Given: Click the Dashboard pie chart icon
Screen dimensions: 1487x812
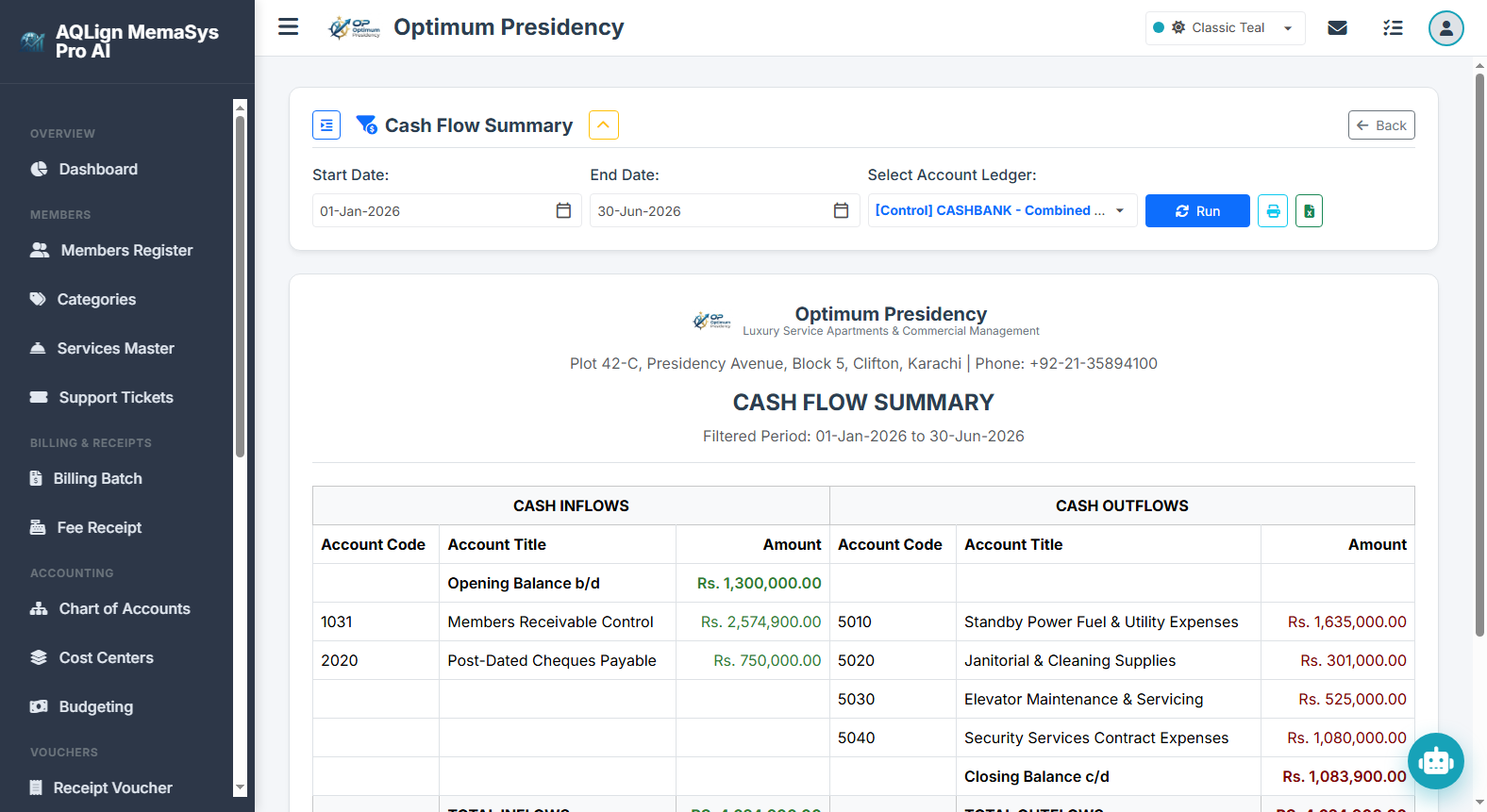Looking at the screenshot, I should click(39, 169).
